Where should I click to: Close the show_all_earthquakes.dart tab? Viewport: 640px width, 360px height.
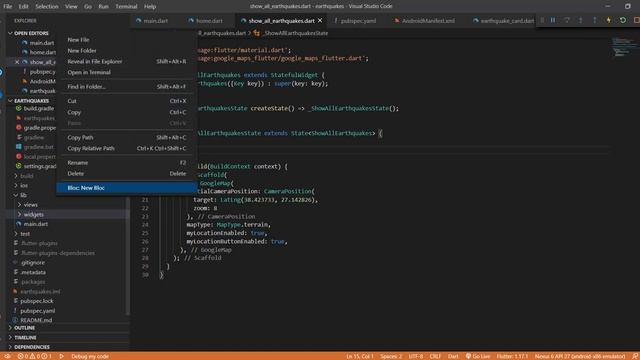pyautogui.click(x=320, y=20)
